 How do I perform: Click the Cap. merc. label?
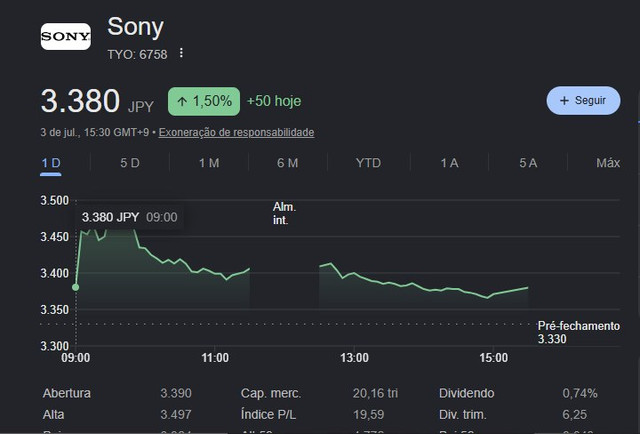tap(271, 393)
